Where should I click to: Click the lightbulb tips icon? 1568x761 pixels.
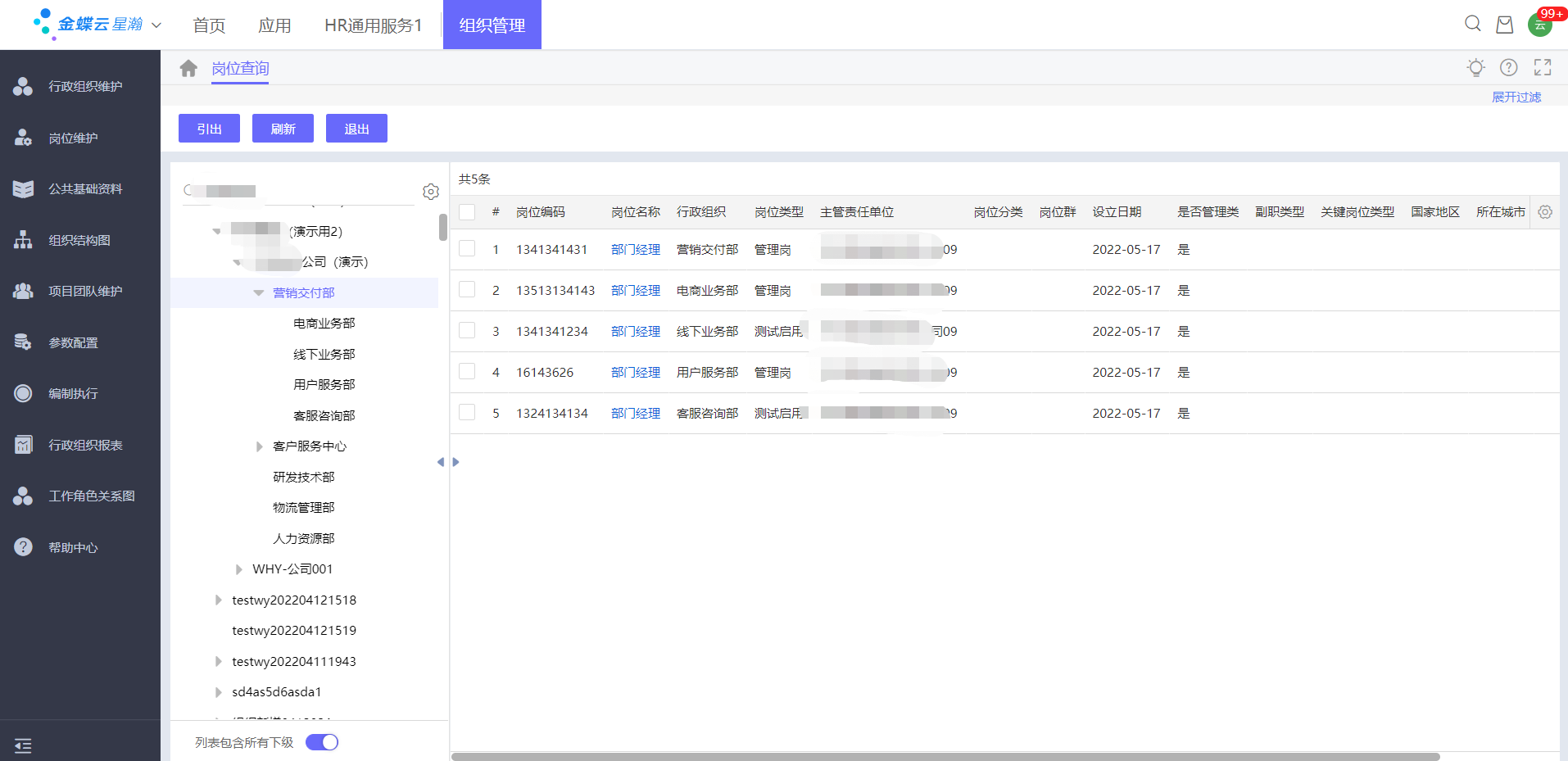[x=1476, y=67]
